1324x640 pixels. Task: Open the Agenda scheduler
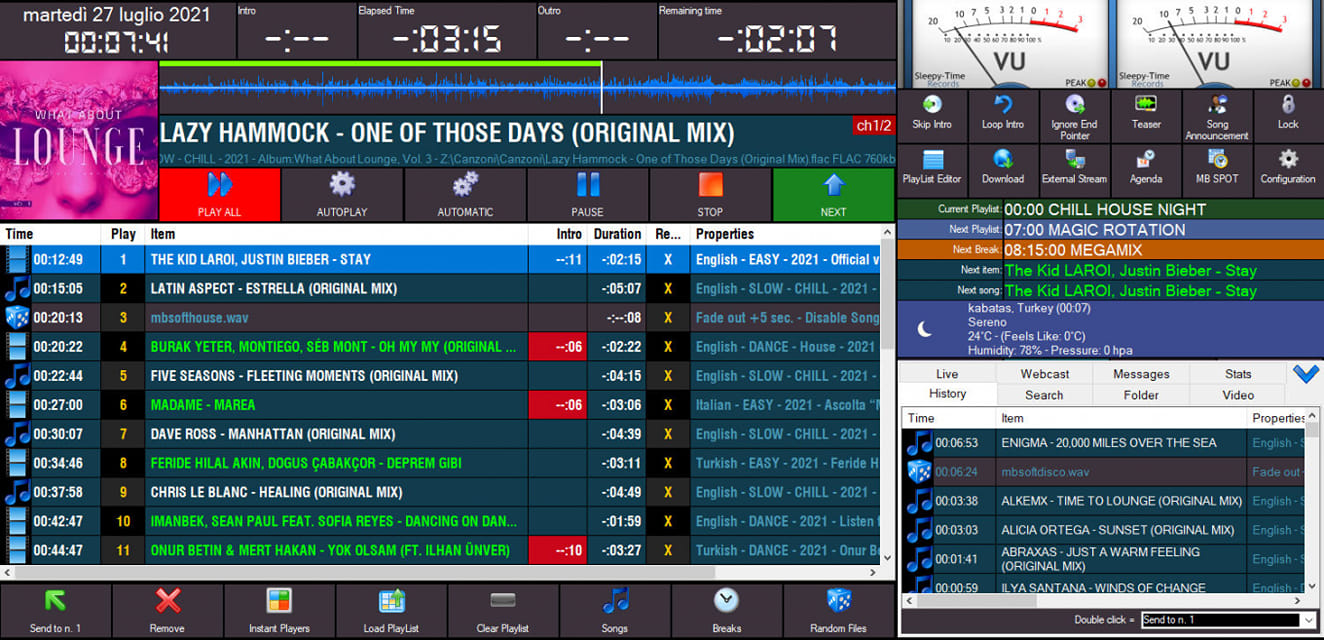point(1146,169)
